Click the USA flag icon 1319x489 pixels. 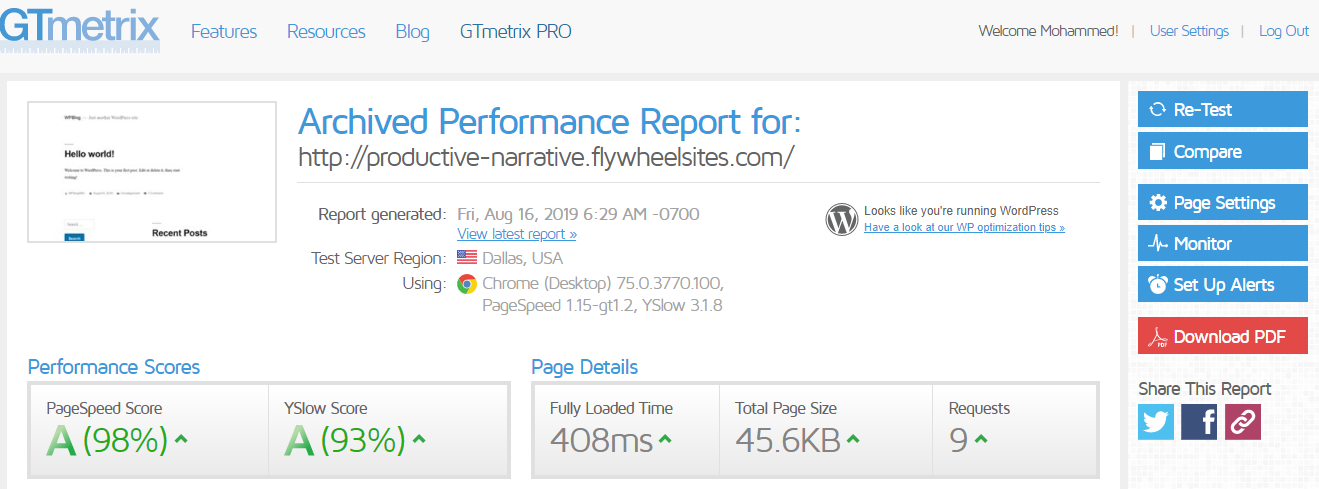467,258
